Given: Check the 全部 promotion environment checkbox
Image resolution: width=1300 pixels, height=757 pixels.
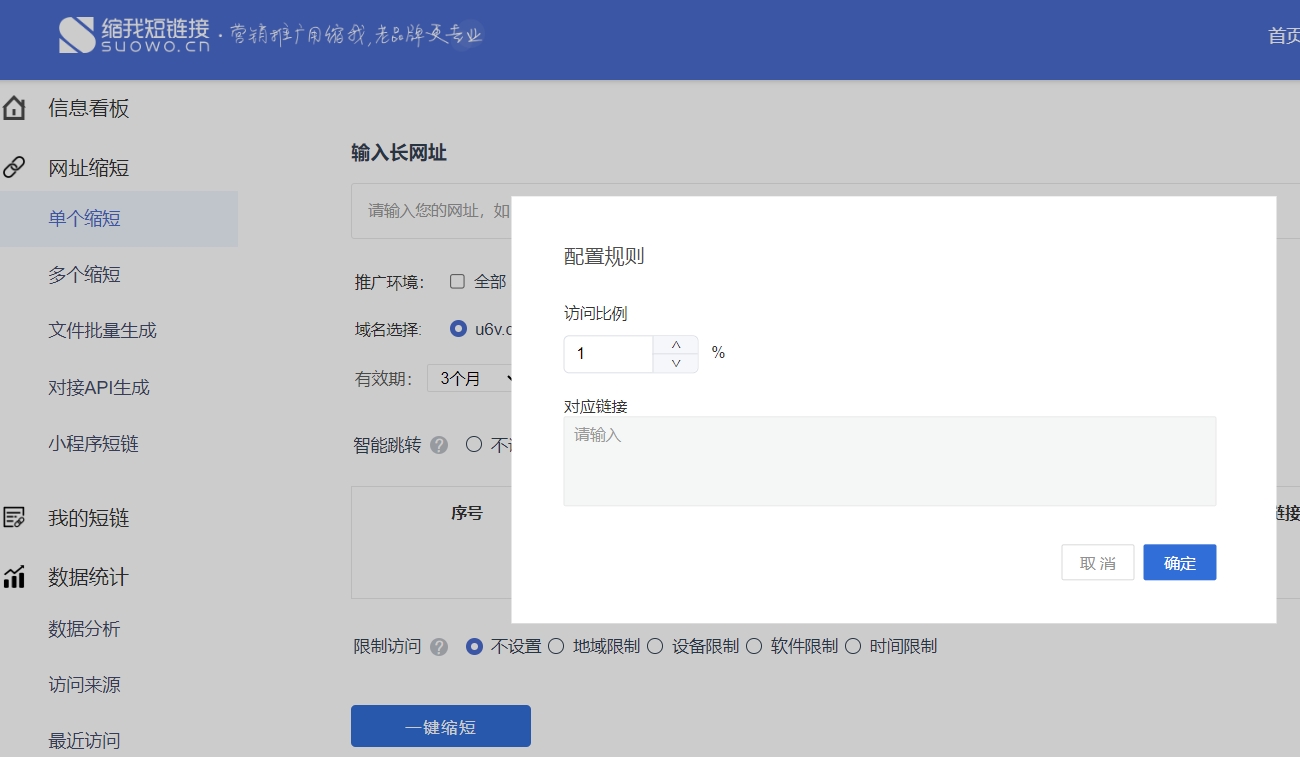Looking at the screenshot, I should [x=458, y=282].
